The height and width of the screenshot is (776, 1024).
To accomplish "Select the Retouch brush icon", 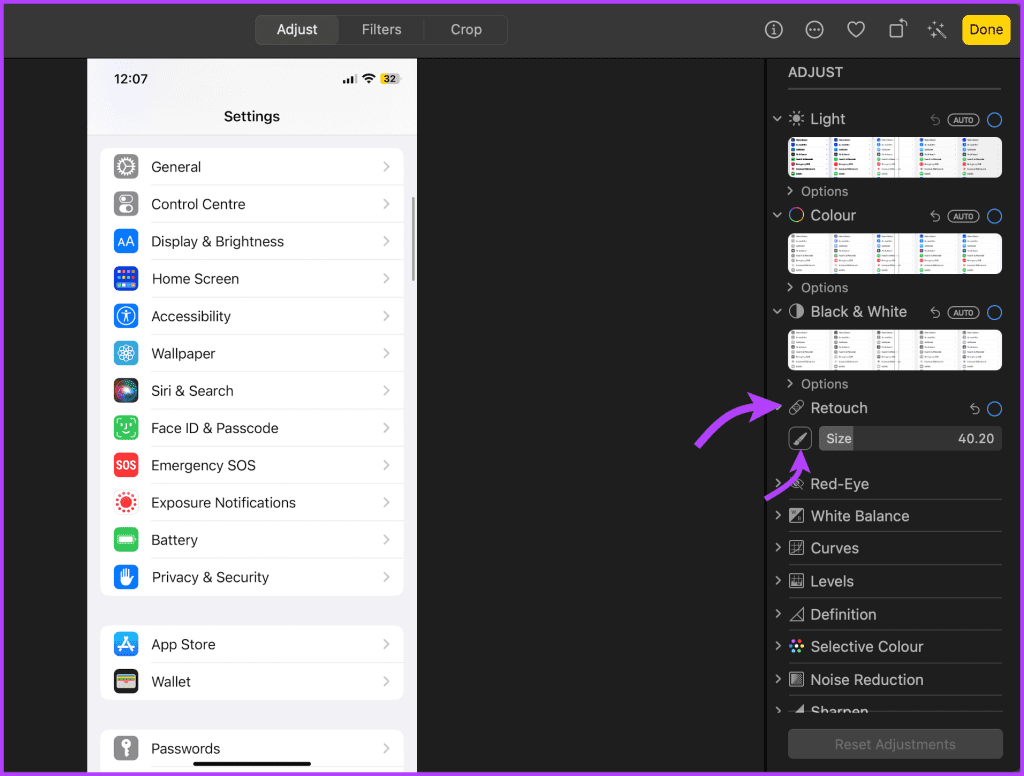I will 799,438.
